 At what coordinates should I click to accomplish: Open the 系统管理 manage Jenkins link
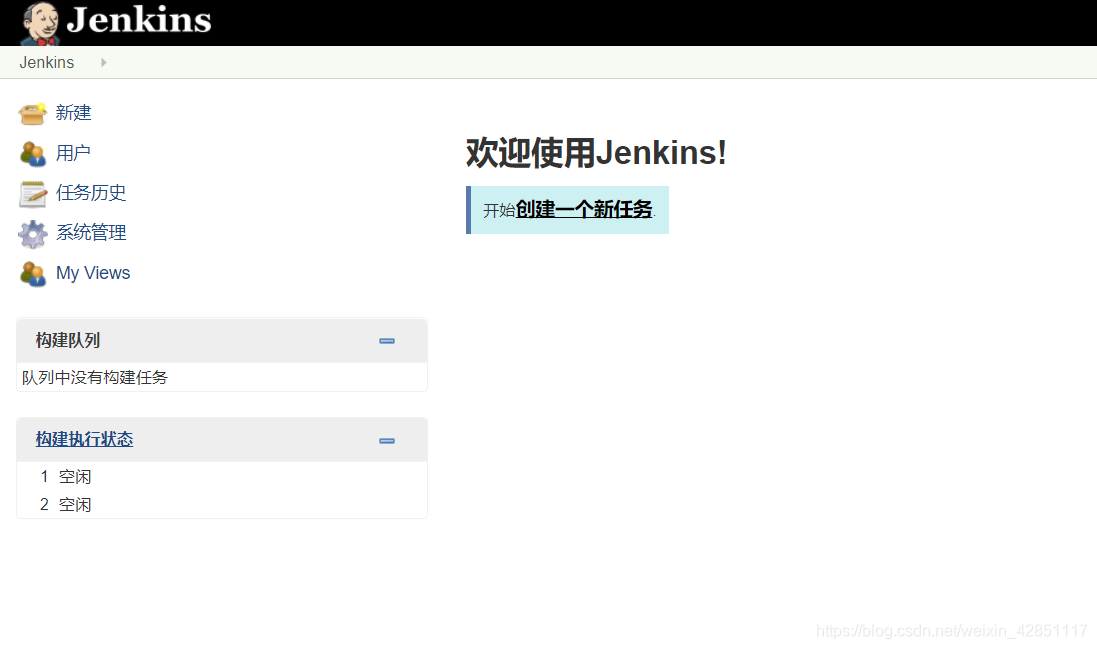[91, 232]
